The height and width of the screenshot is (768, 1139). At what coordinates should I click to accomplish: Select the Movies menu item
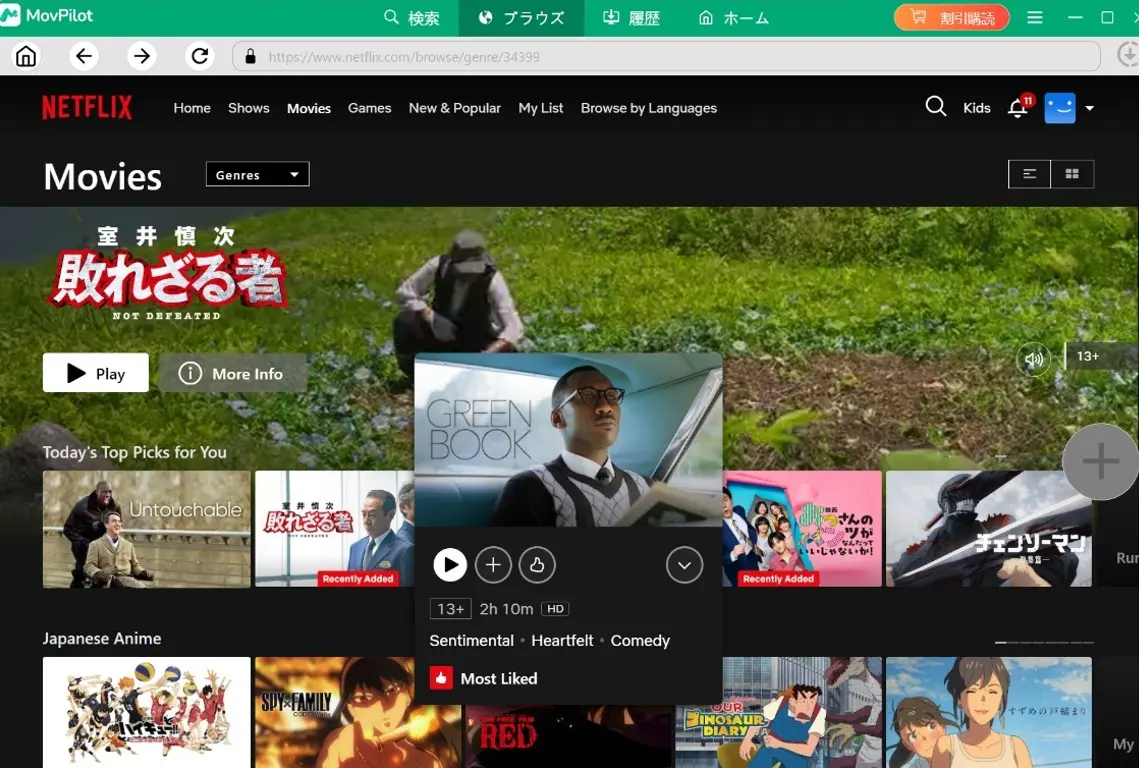[x=309, y=108]
